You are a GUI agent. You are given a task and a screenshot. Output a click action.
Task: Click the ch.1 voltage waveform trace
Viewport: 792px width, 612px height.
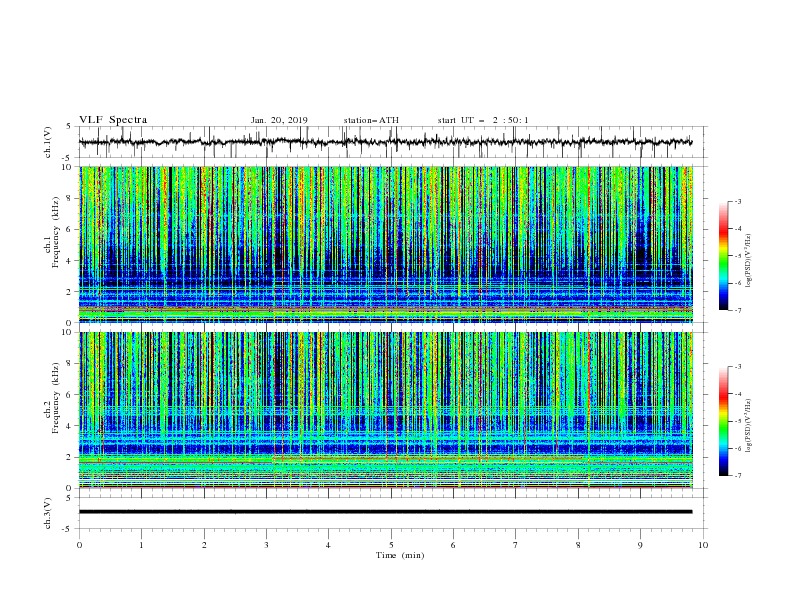click(x=385, y=142)
